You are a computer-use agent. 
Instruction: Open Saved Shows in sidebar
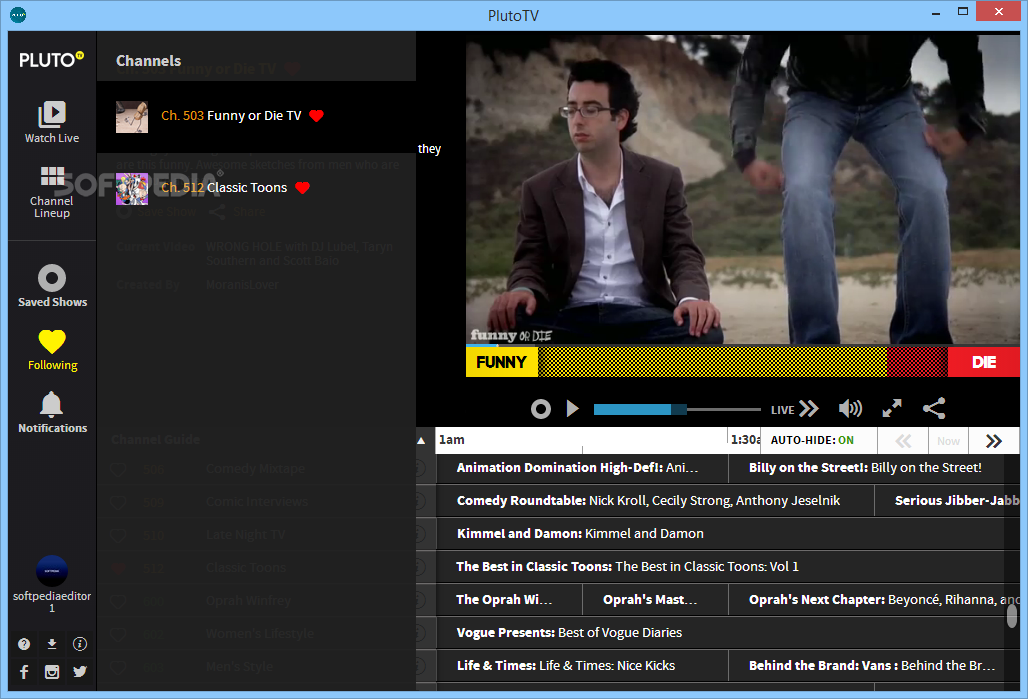52,286
